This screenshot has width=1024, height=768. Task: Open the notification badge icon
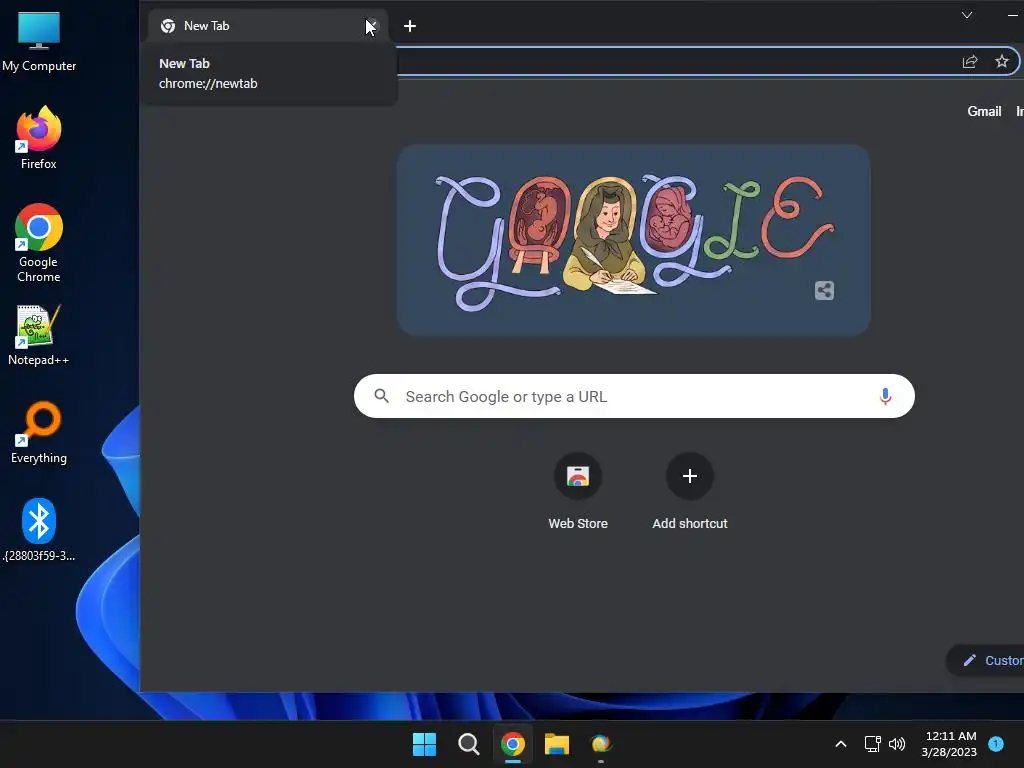(996, 743)
